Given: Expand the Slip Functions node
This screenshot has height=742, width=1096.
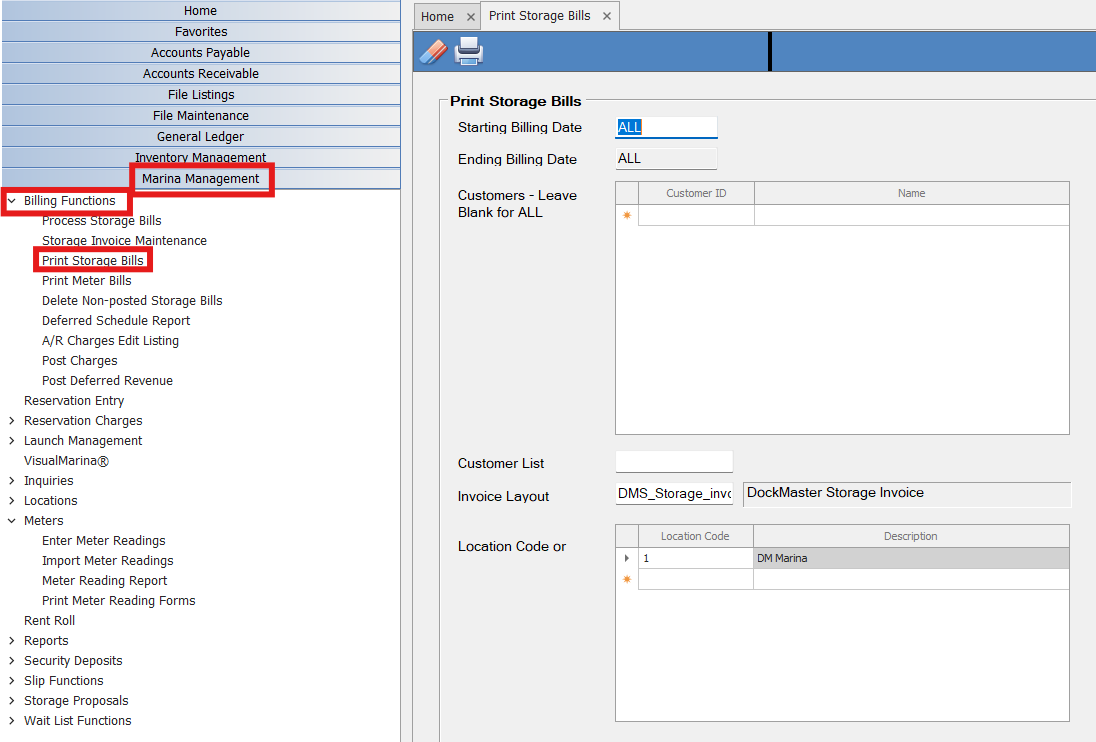Looking at the screenshot, I should click(x=11, y=681).
